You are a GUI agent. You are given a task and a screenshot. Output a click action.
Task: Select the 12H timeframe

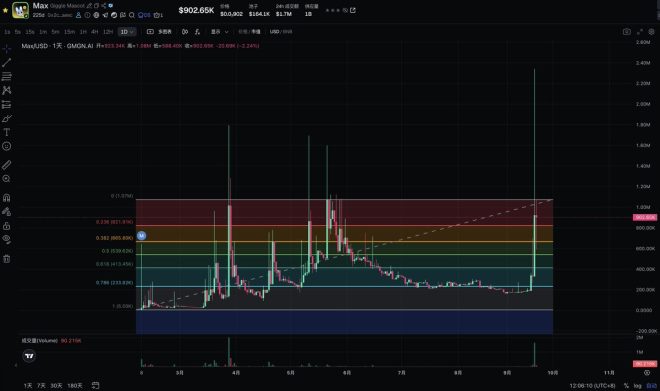[108, 32]
